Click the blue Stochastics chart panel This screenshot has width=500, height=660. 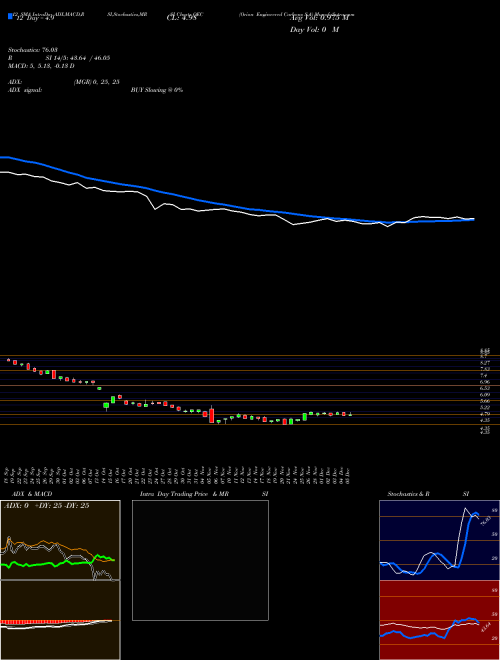pos(439,540)
